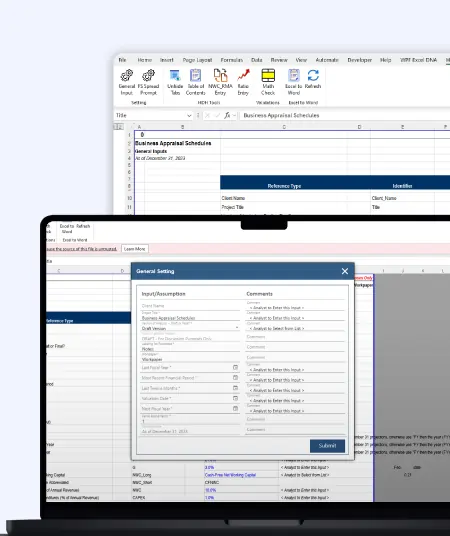Click the Learn More button
The image size is (450, 536).
click(135, 249)
